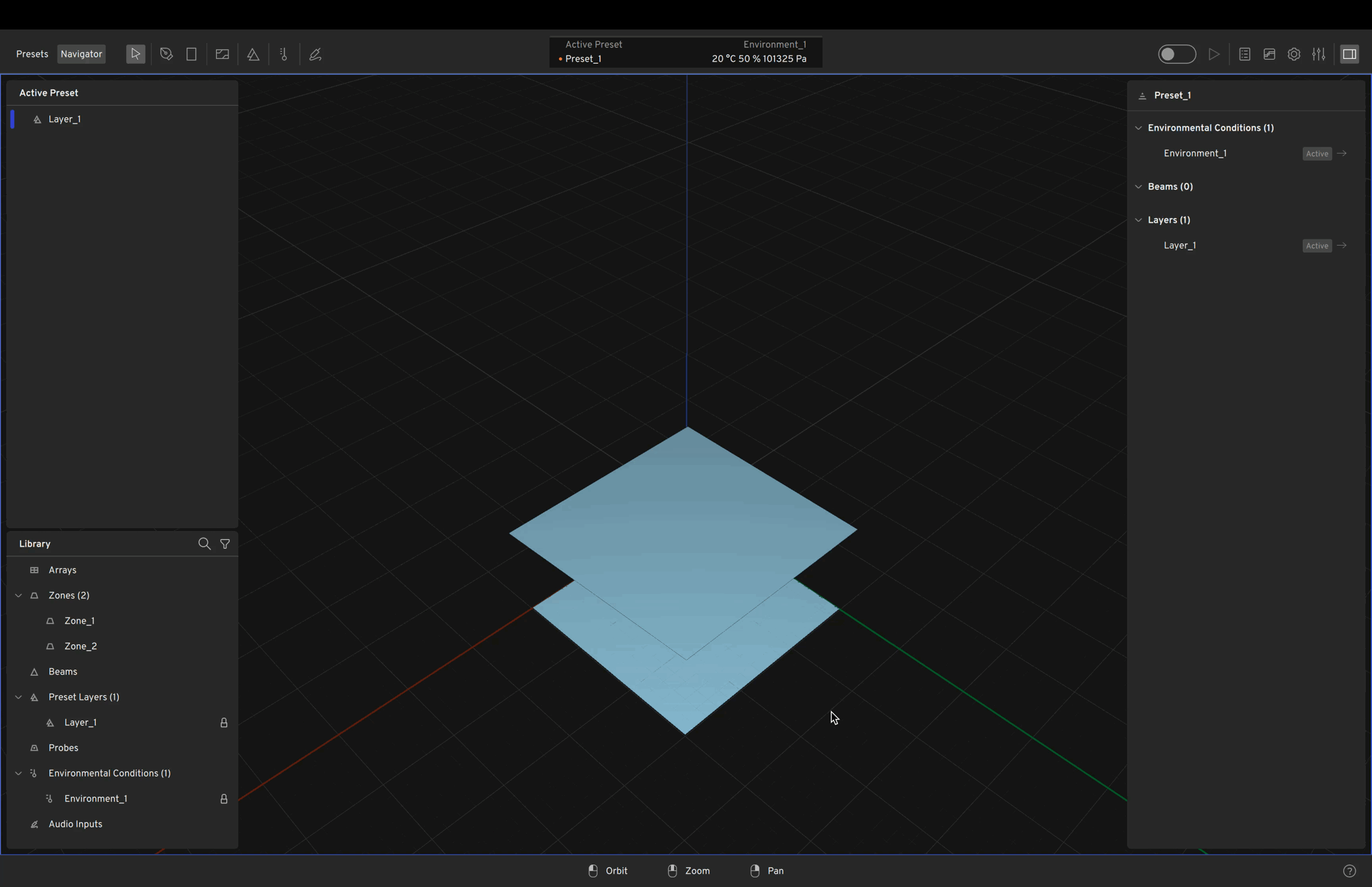Open the Library filter funnel
This screenshot has width=1372, height=887.
(x=225, y=544)
